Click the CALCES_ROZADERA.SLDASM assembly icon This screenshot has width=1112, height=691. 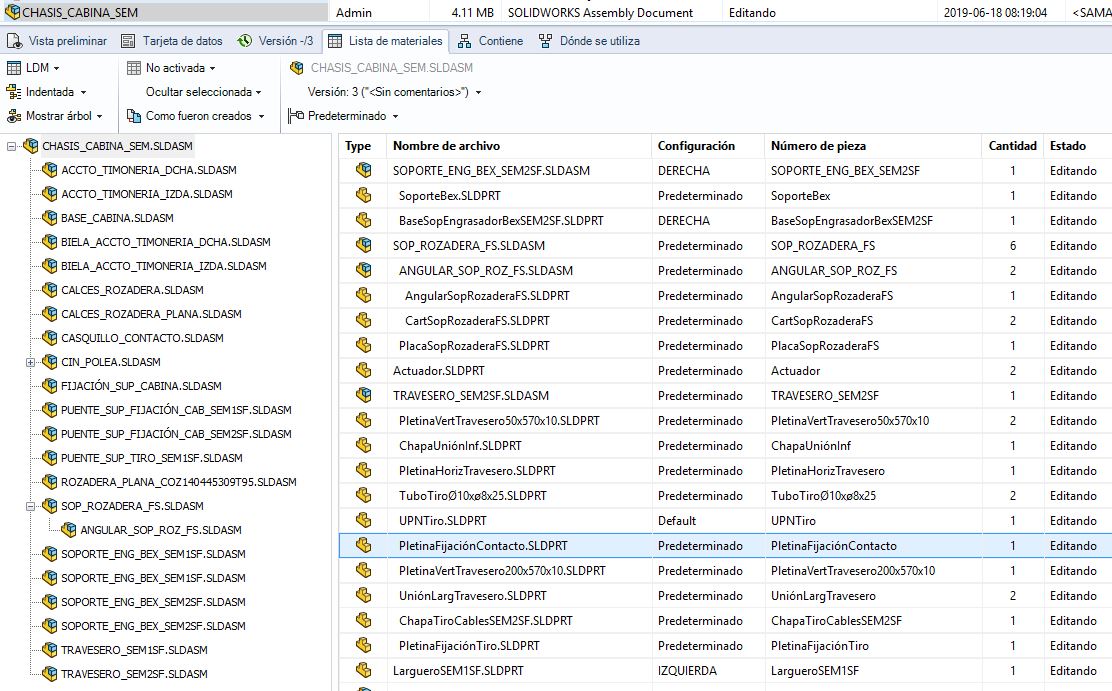[x=50, y=290]
